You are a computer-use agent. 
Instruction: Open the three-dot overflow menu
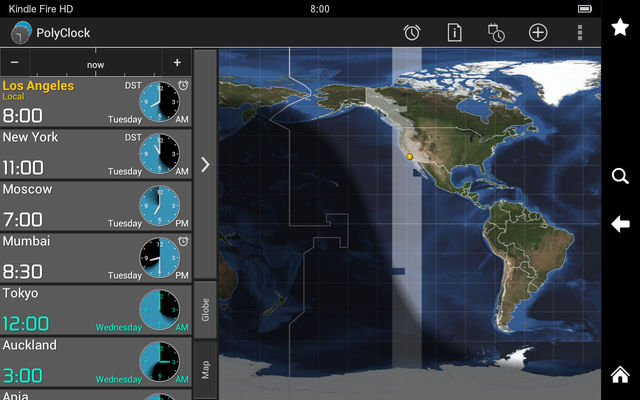[x=580, y=33]
